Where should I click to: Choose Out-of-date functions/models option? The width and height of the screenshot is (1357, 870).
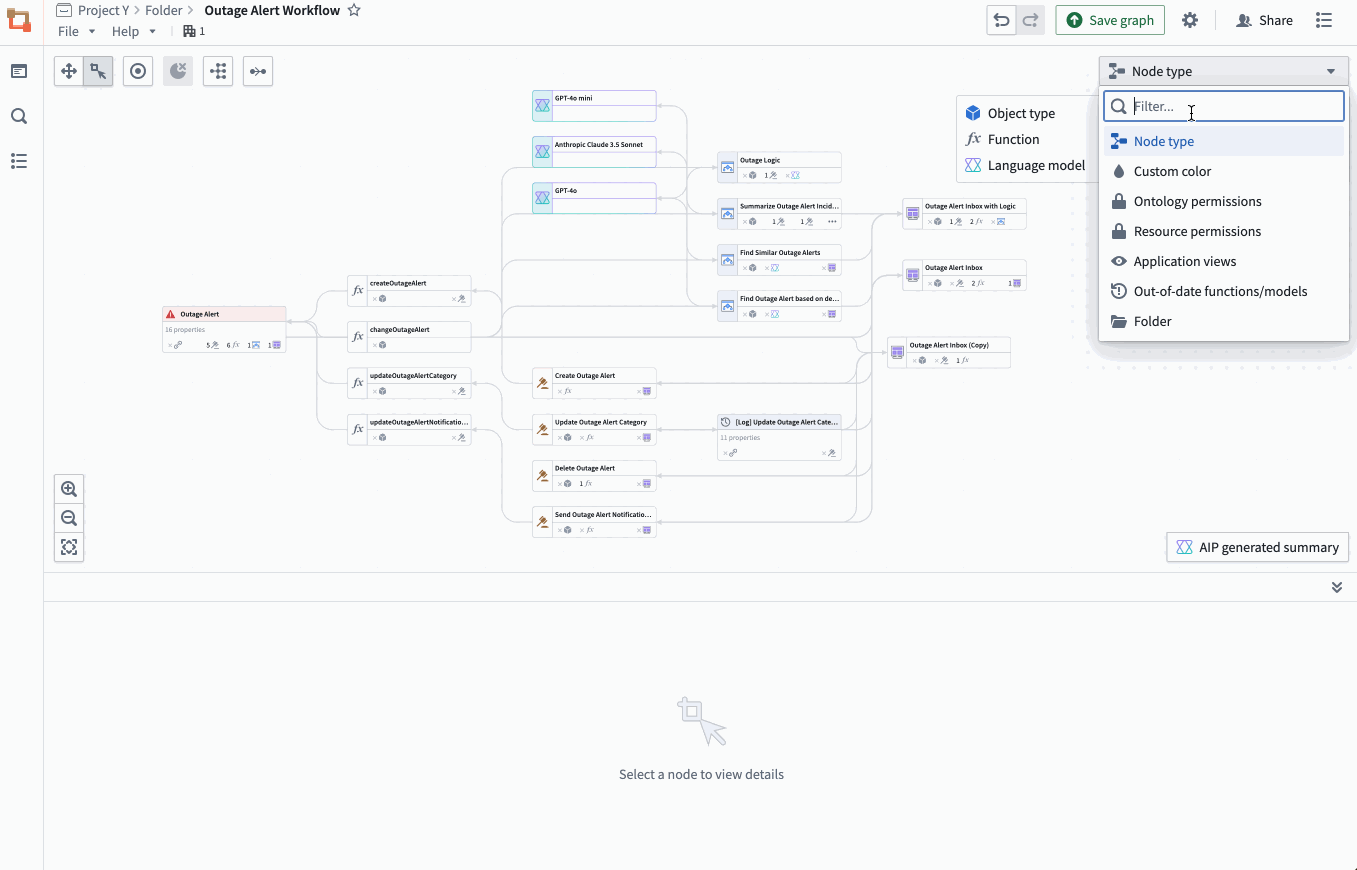coord(1224,291)
